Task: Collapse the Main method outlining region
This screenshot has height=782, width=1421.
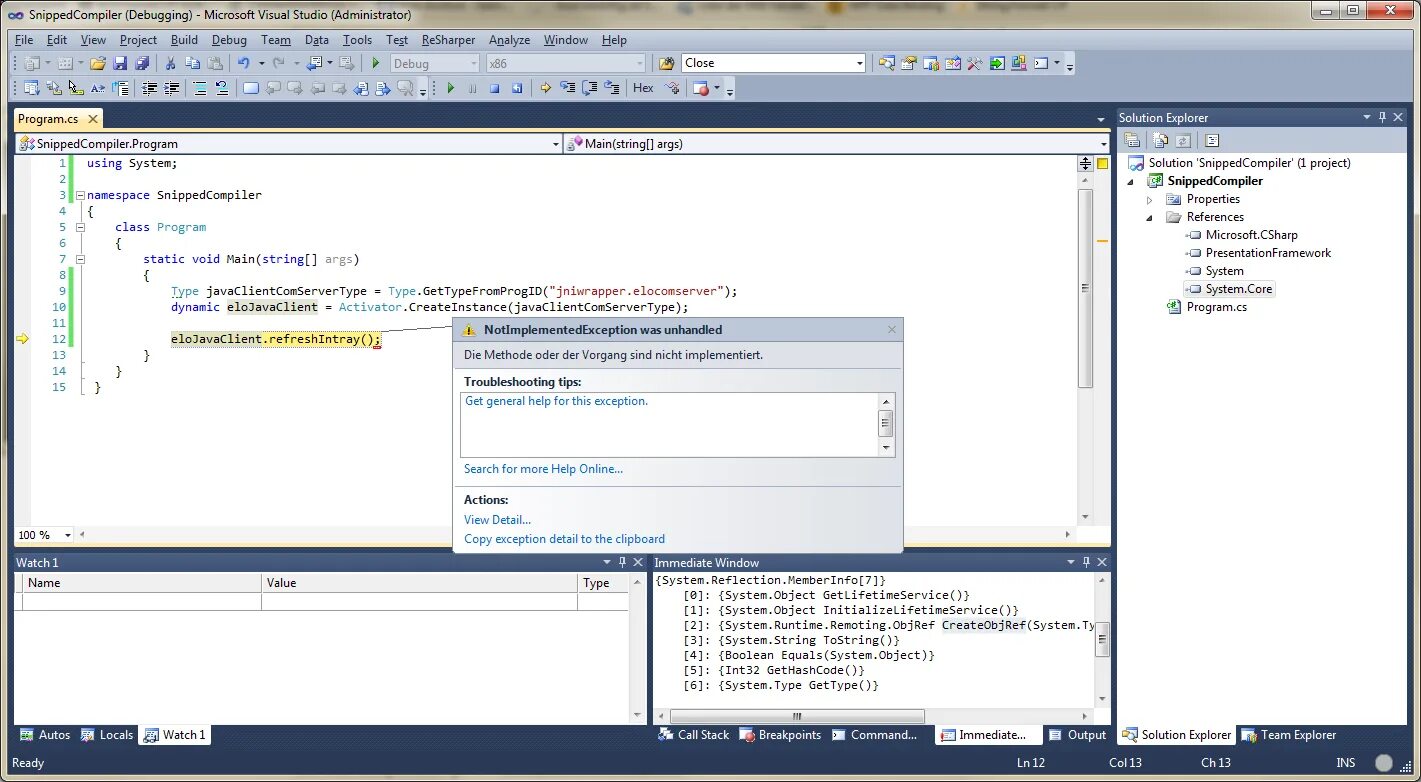Action: click(x=80, y=259)
